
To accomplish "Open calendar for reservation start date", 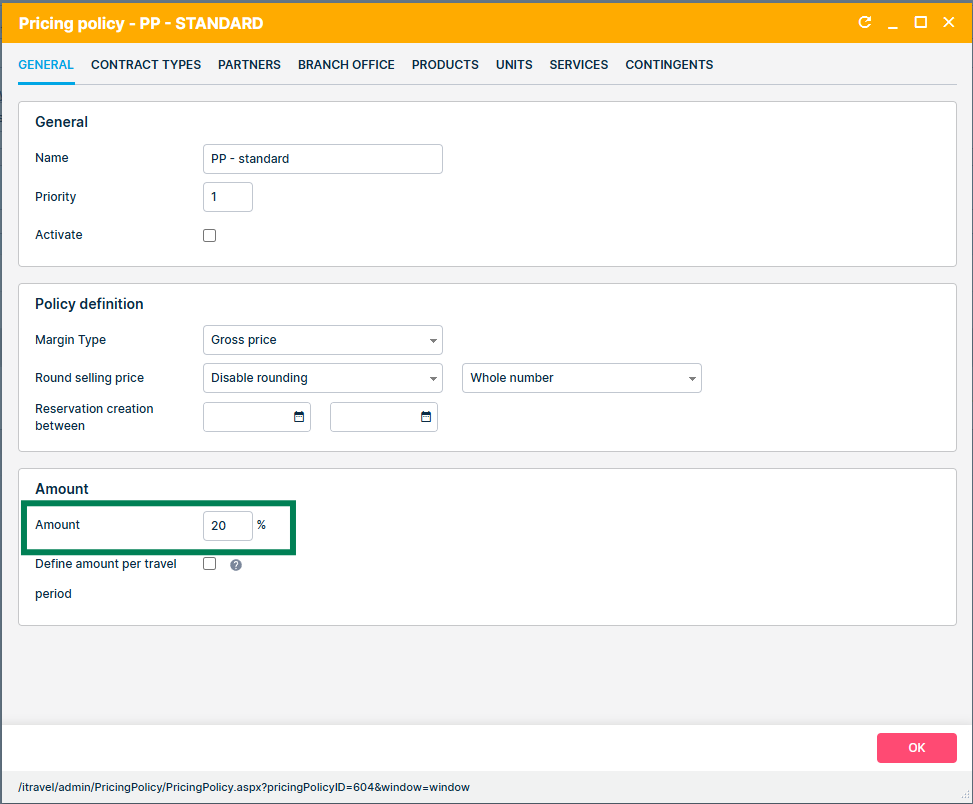I will pos(298,417).
